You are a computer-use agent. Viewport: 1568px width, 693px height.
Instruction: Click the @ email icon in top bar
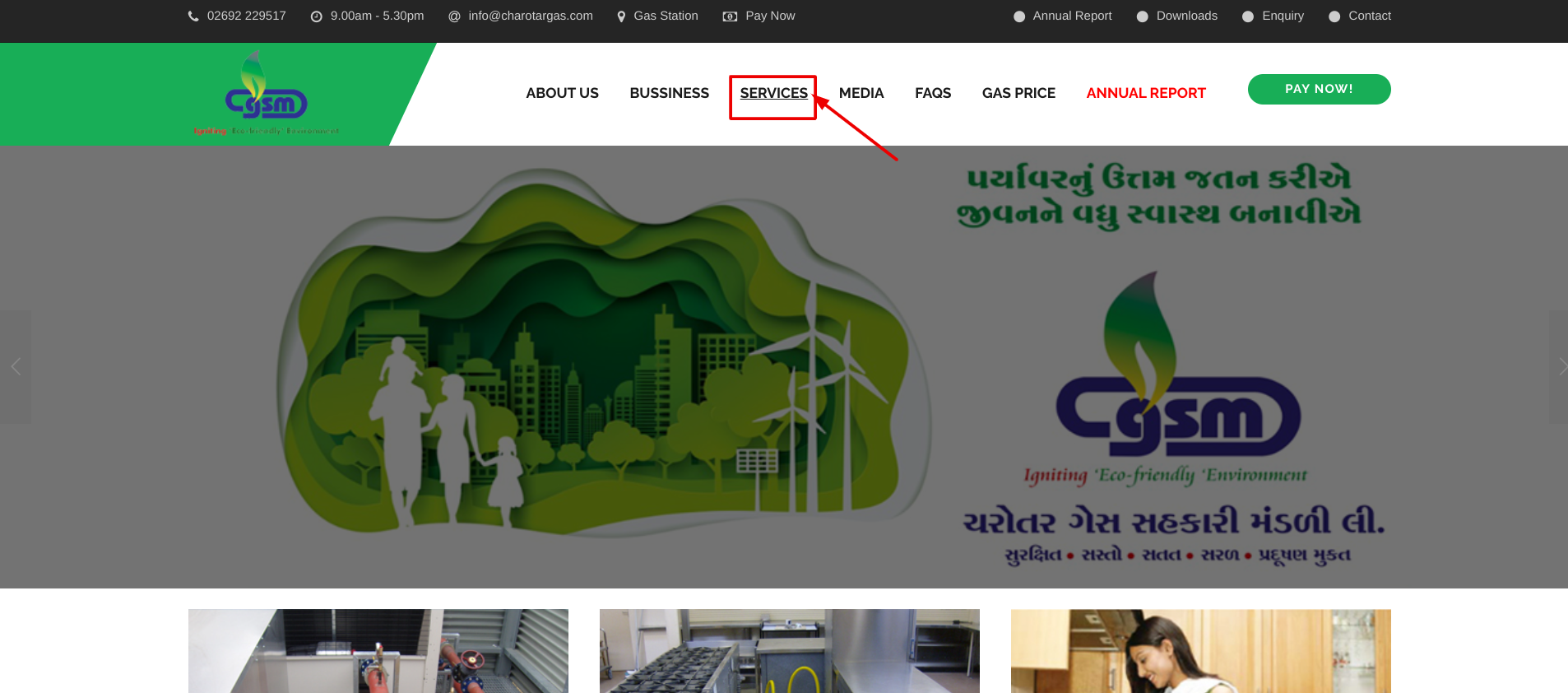point(454,16)
